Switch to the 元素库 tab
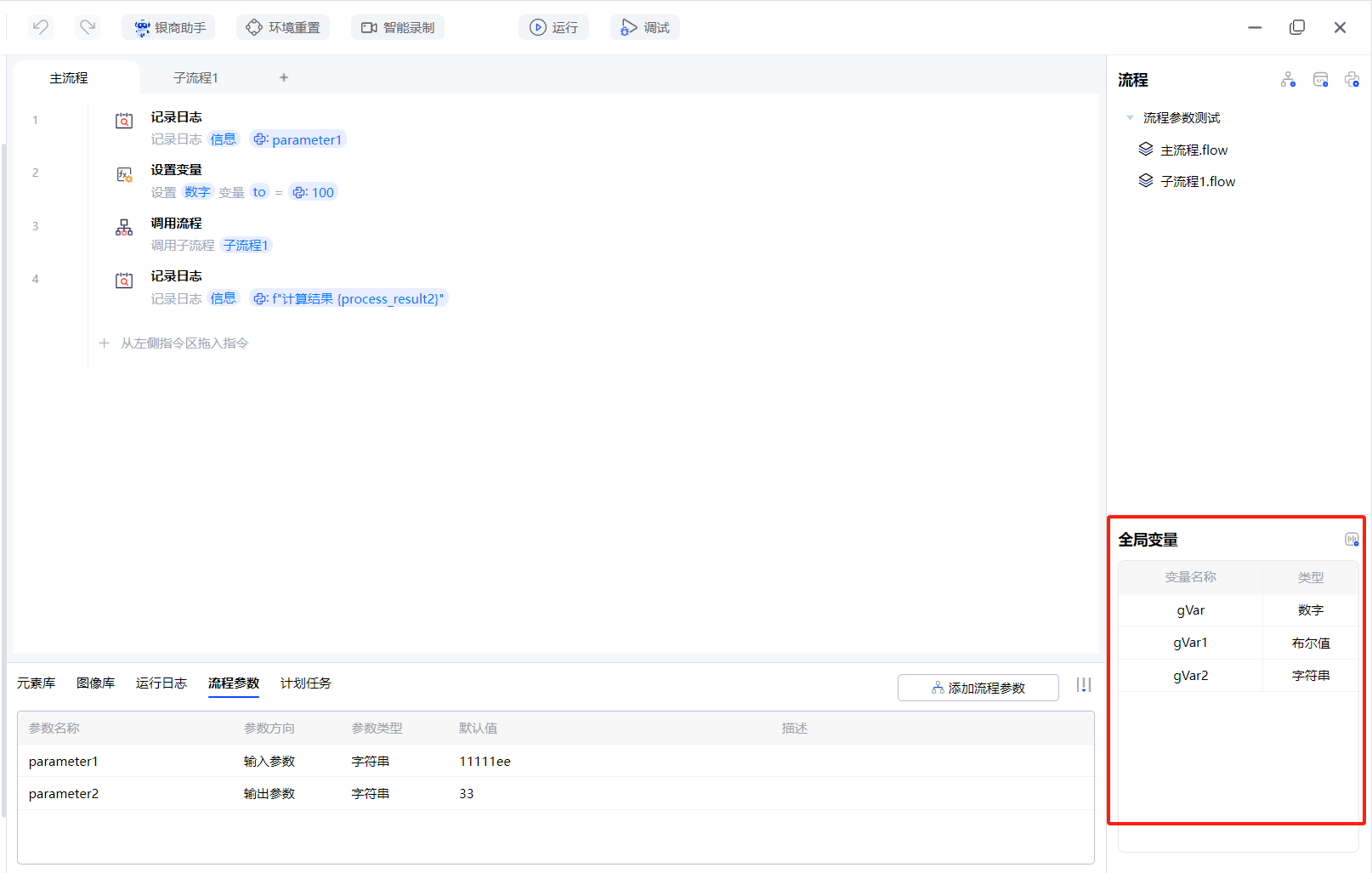This screenshot has height=873, width=1372. pyautogui.click(x=36, y=683)
